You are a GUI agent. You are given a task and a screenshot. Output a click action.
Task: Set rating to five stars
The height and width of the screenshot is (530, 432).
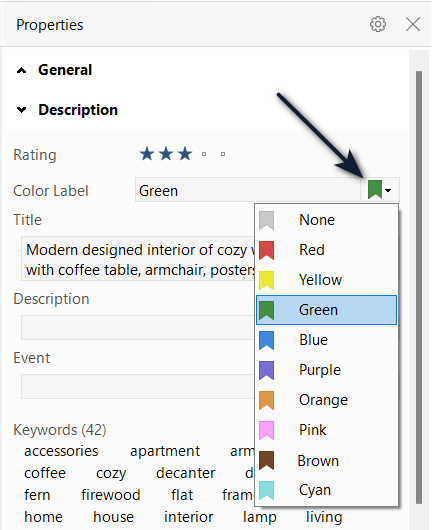(223, 154)
